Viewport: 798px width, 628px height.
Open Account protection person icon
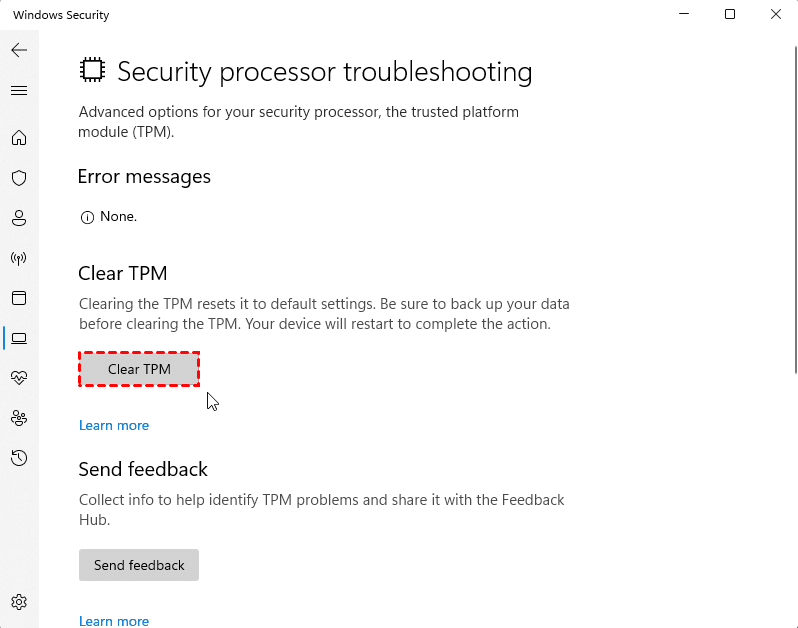click(19, 218)
